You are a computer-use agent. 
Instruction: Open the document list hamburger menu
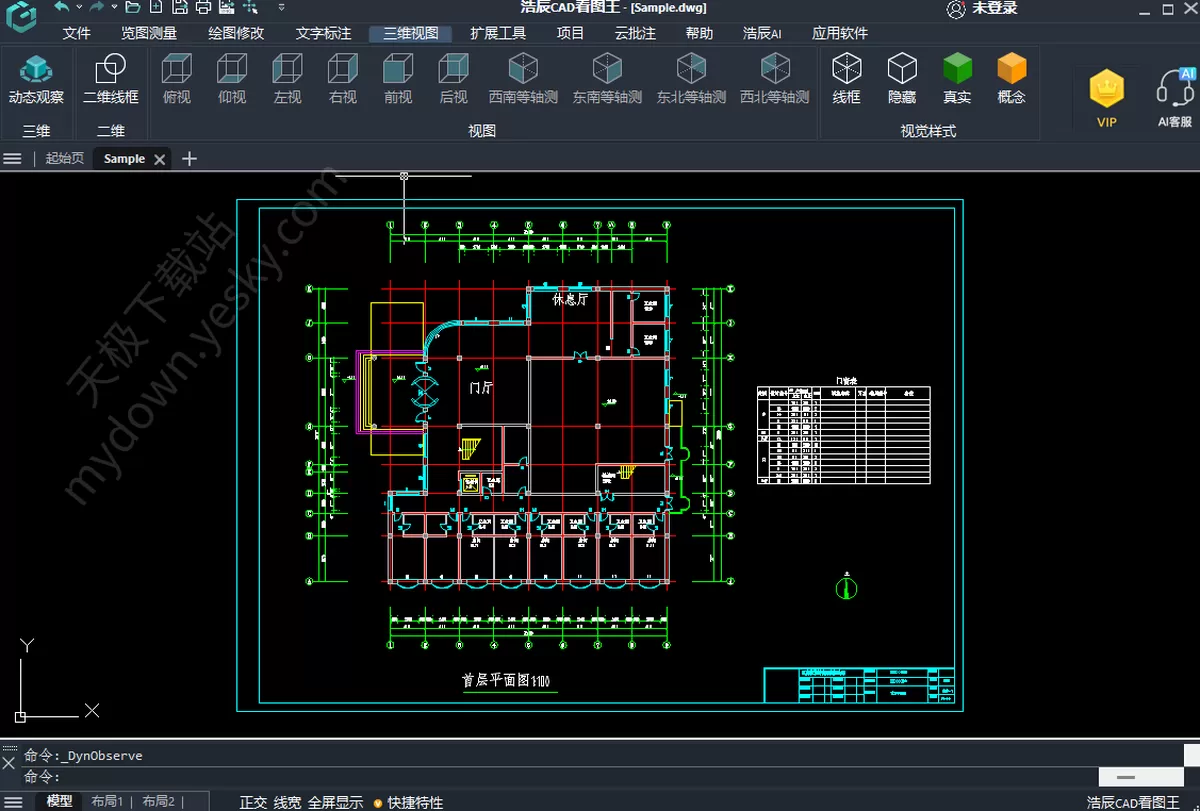13,159
